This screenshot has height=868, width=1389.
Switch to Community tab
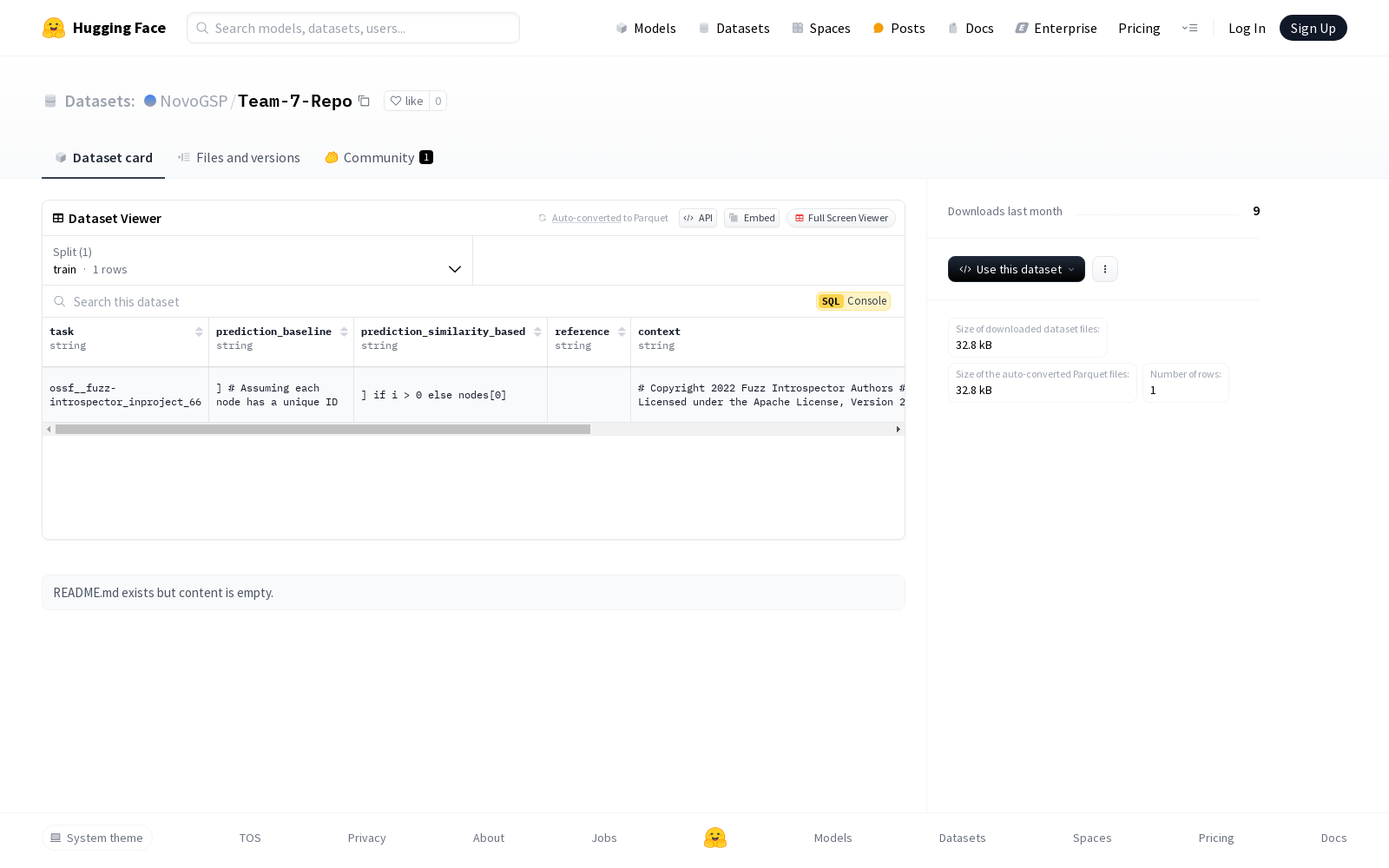tap(379, 158)
